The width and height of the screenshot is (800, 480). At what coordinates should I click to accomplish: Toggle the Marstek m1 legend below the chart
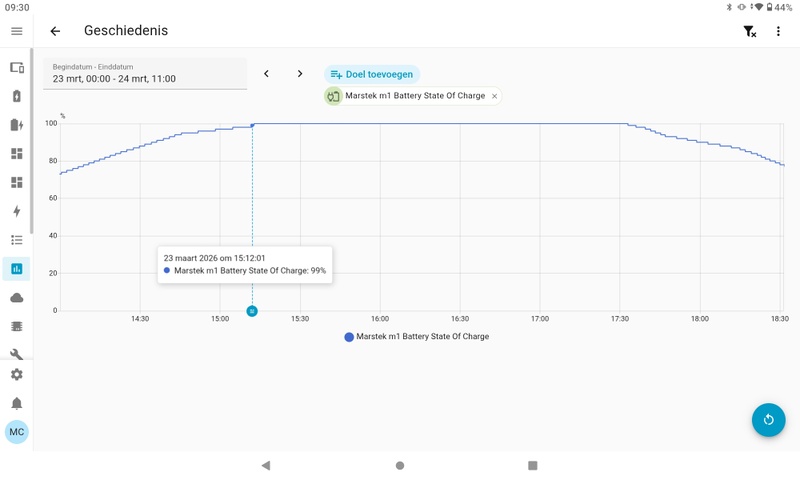click(x=417, y=337)
